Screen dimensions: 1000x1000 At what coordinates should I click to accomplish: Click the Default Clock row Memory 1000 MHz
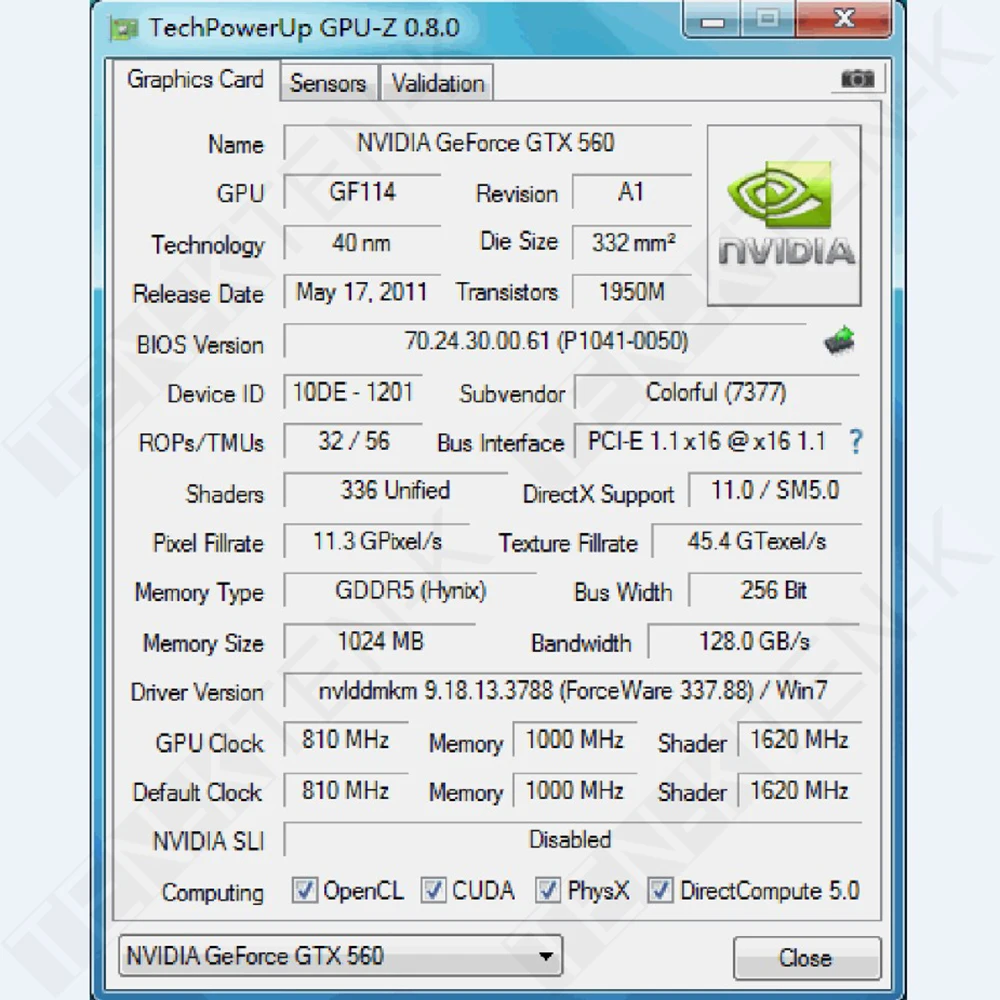pos(575,791)
